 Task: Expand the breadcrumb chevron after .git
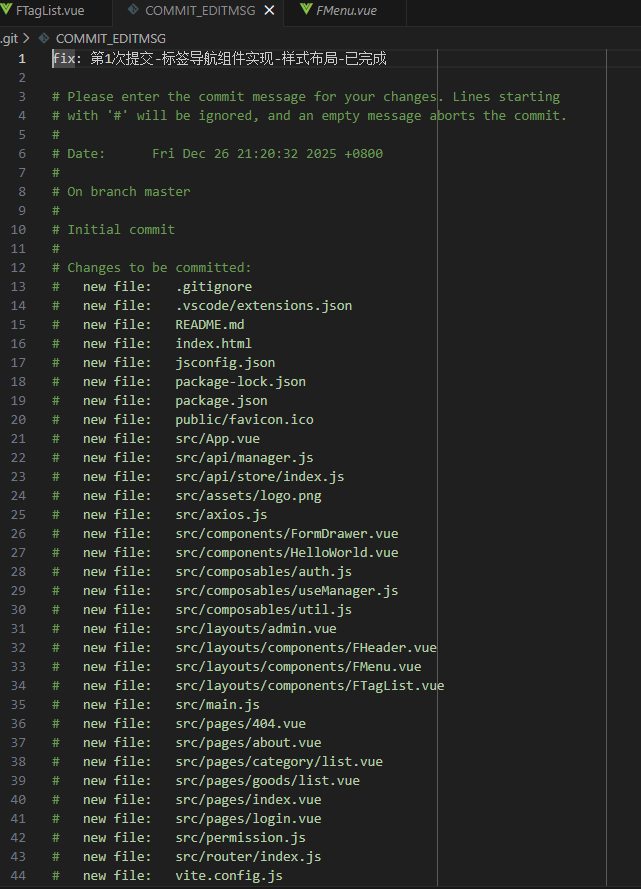tap(26, 39)
